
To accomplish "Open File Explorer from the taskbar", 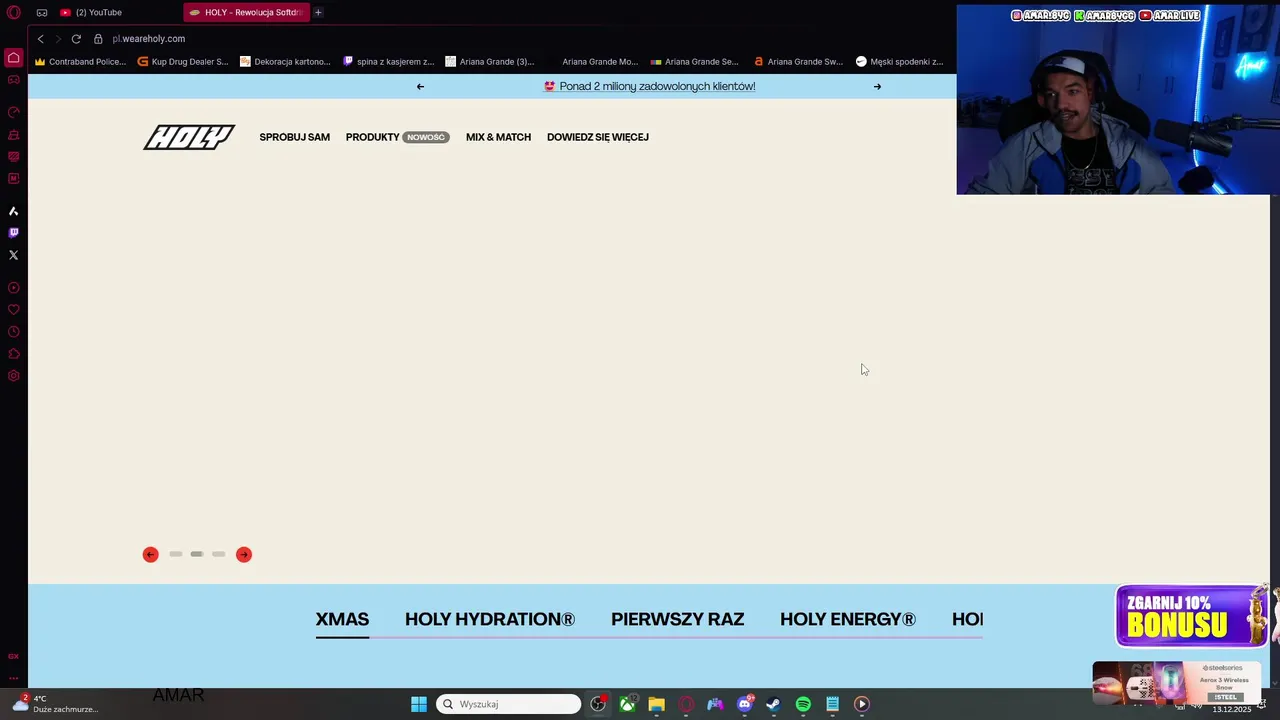I will point(656,704).
